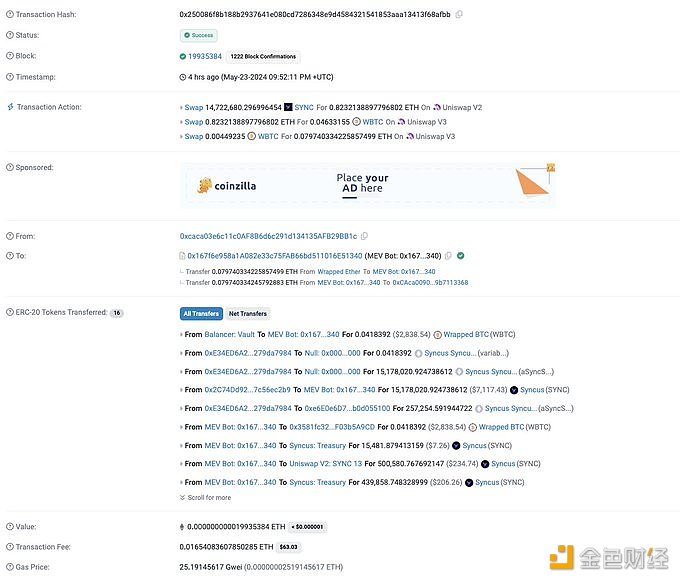Click the 0.01654083607850285 ETH fee text
Image resolution: width=680 pixels, height=581 pixels.
coord(226,547)
